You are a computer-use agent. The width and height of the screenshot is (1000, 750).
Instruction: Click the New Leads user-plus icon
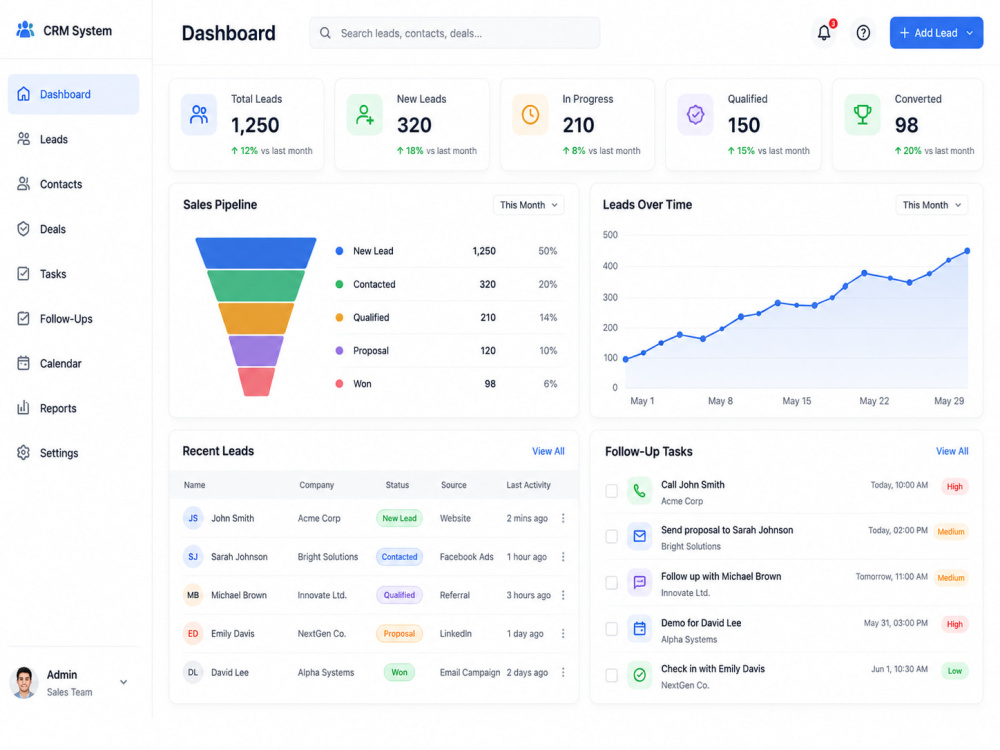[365, 115]
